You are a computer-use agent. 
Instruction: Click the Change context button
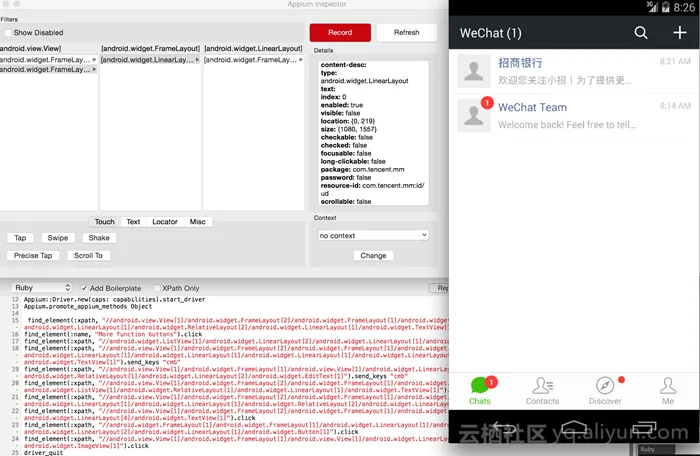coord(373,255)
